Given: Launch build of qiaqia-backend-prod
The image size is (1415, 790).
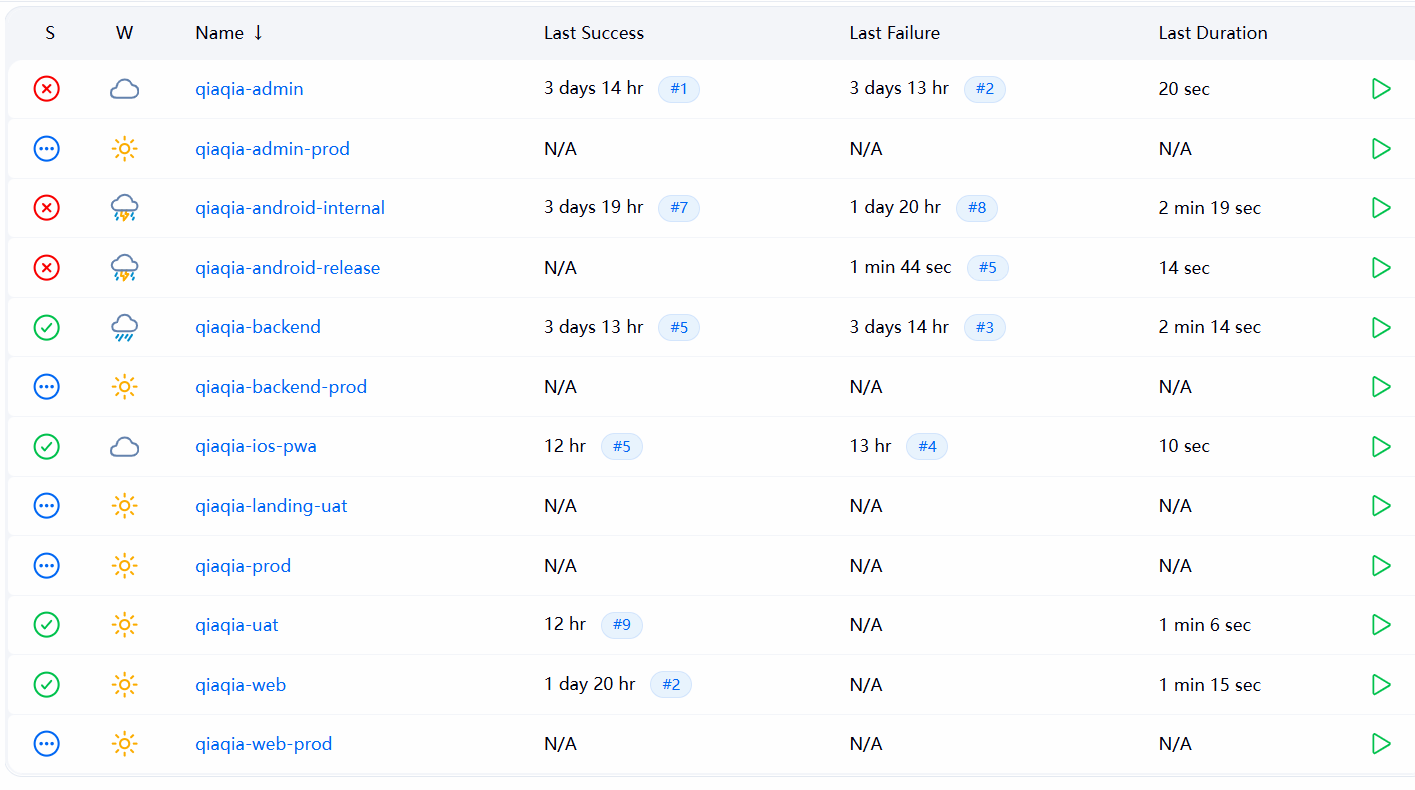Looking at the screenshot, I should 1381,387.
